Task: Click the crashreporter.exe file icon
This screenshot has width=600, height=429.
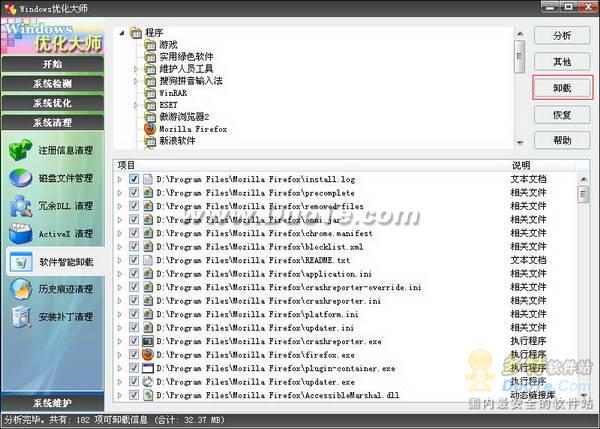Action: coord(148,341)
